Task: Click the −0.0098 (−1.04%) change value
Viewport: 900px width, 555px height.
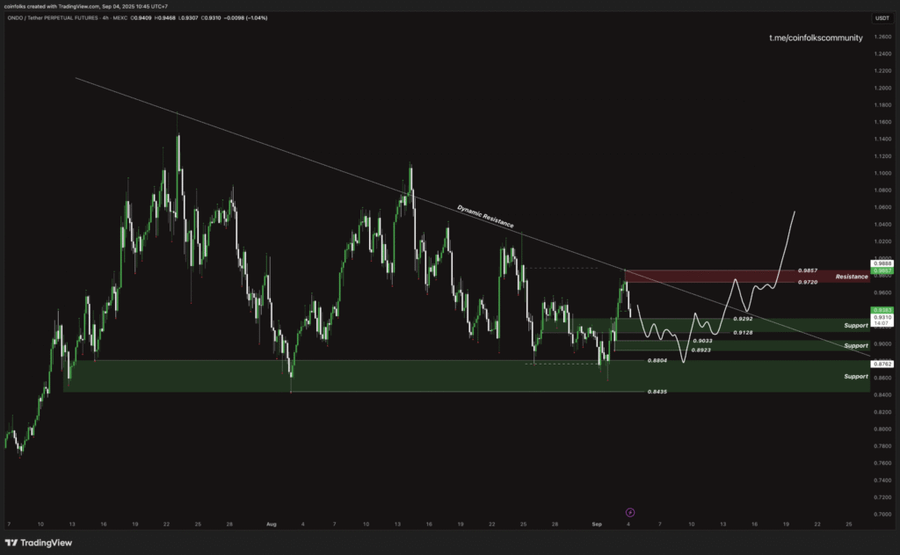Action: pyautogui.click(x=246, y=18)
